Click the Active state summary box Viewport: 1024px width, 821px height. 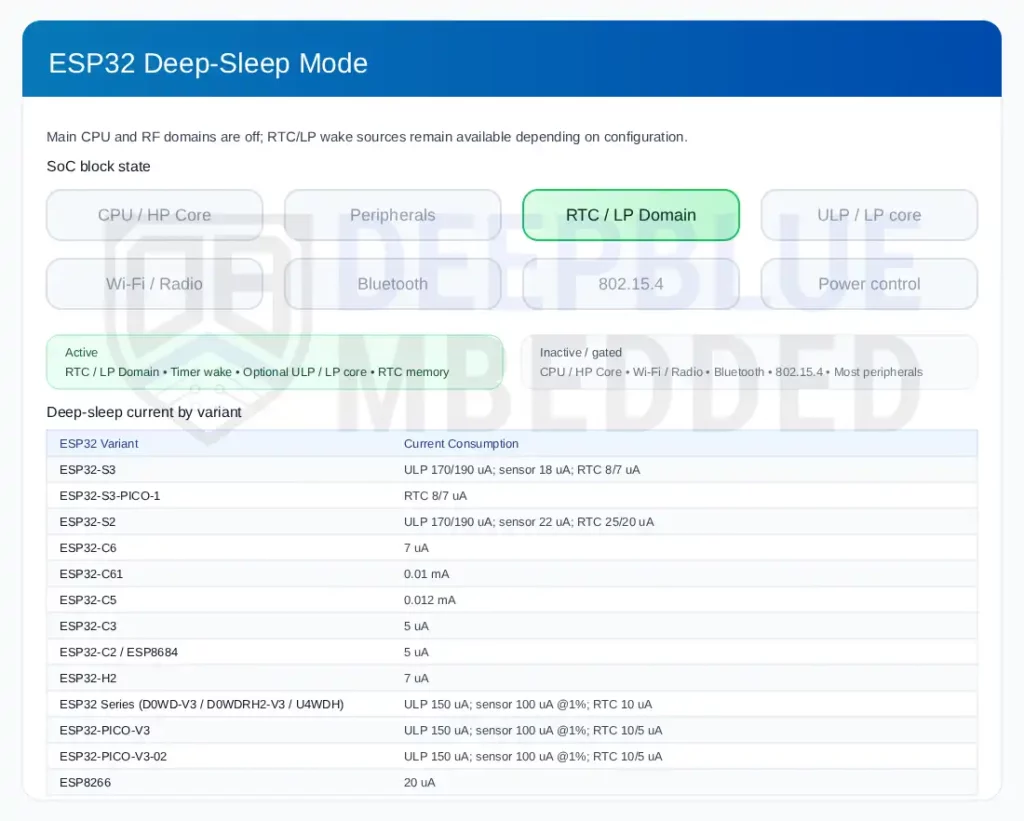tap(274, 362)
